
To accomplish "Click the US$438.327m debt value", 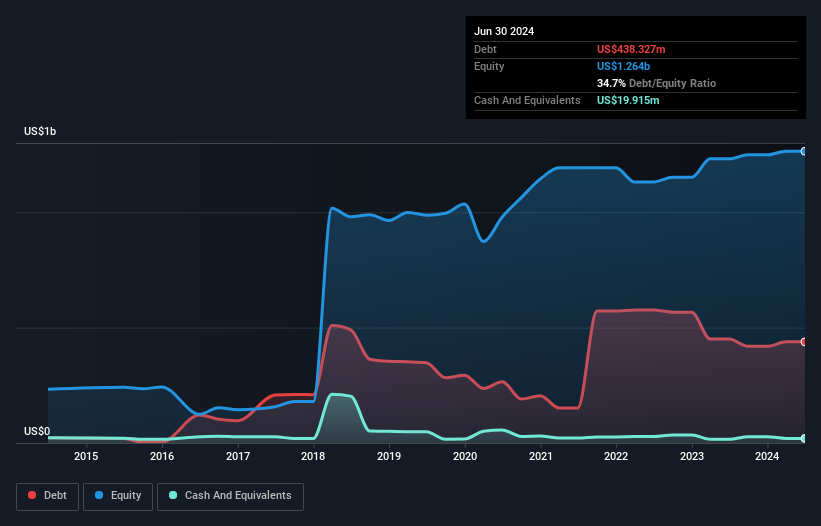I will 631,49.
